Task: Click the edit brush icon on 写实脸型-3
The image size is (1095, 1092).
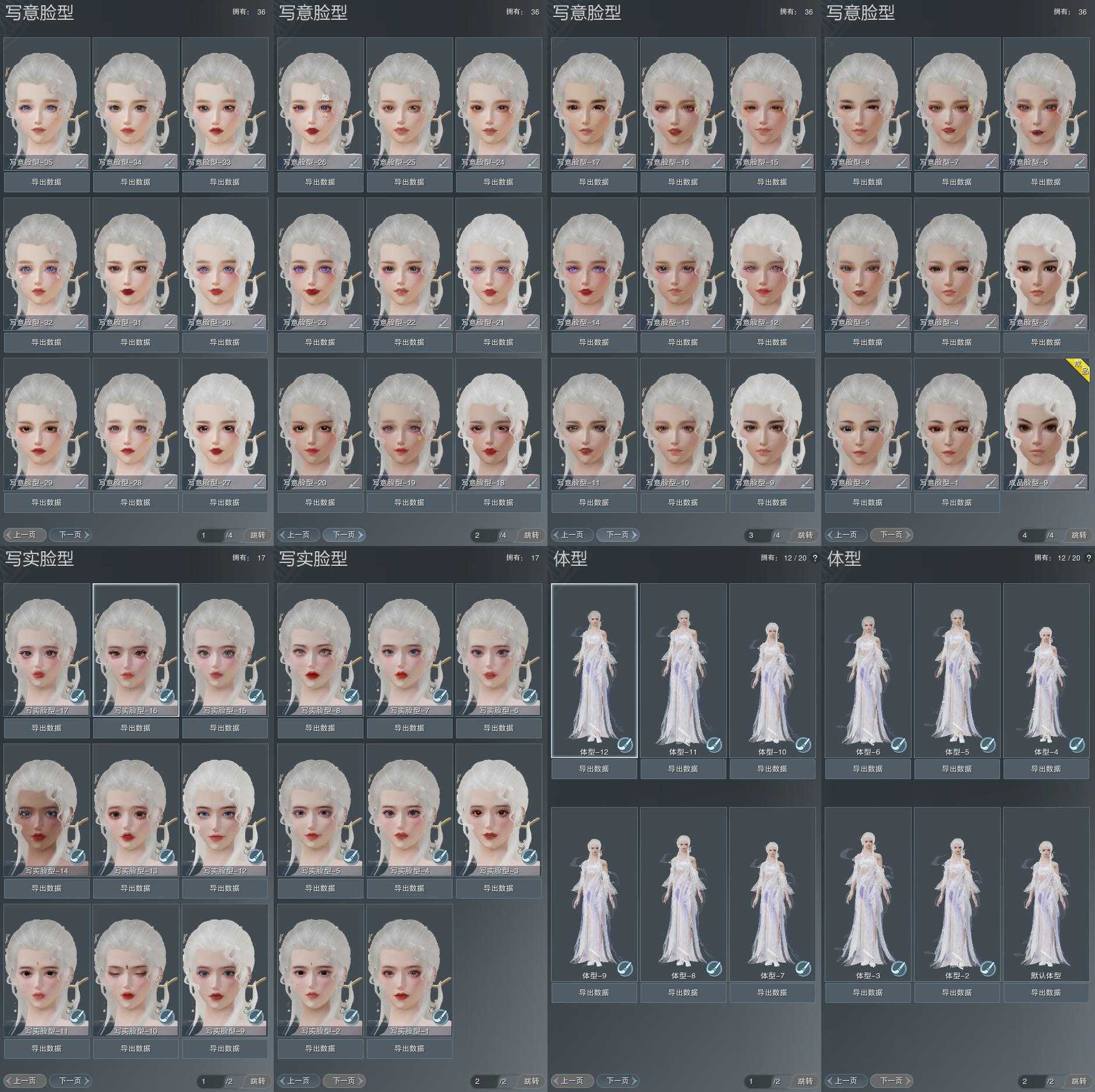Action: pyautogui.click(x=529, y=856)
